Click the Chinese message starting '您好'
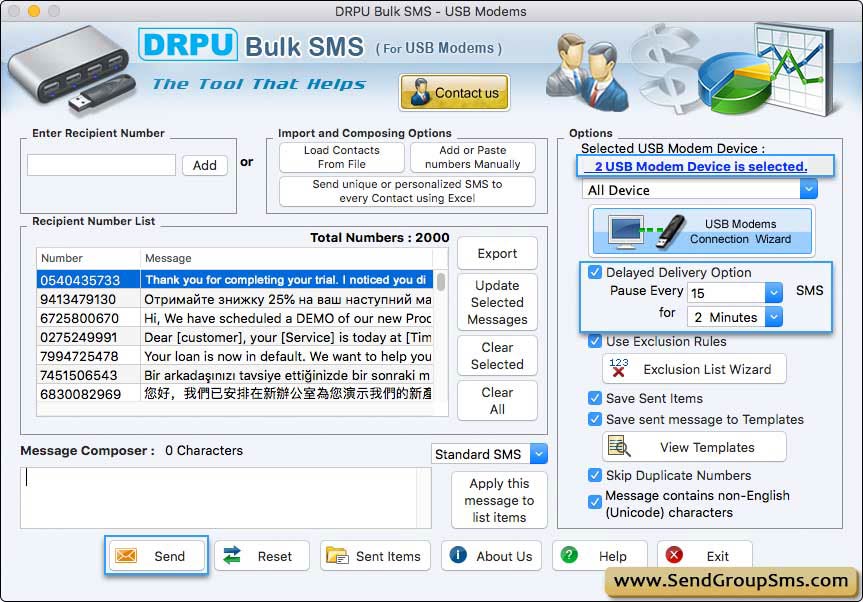 [x=288, y=394]
